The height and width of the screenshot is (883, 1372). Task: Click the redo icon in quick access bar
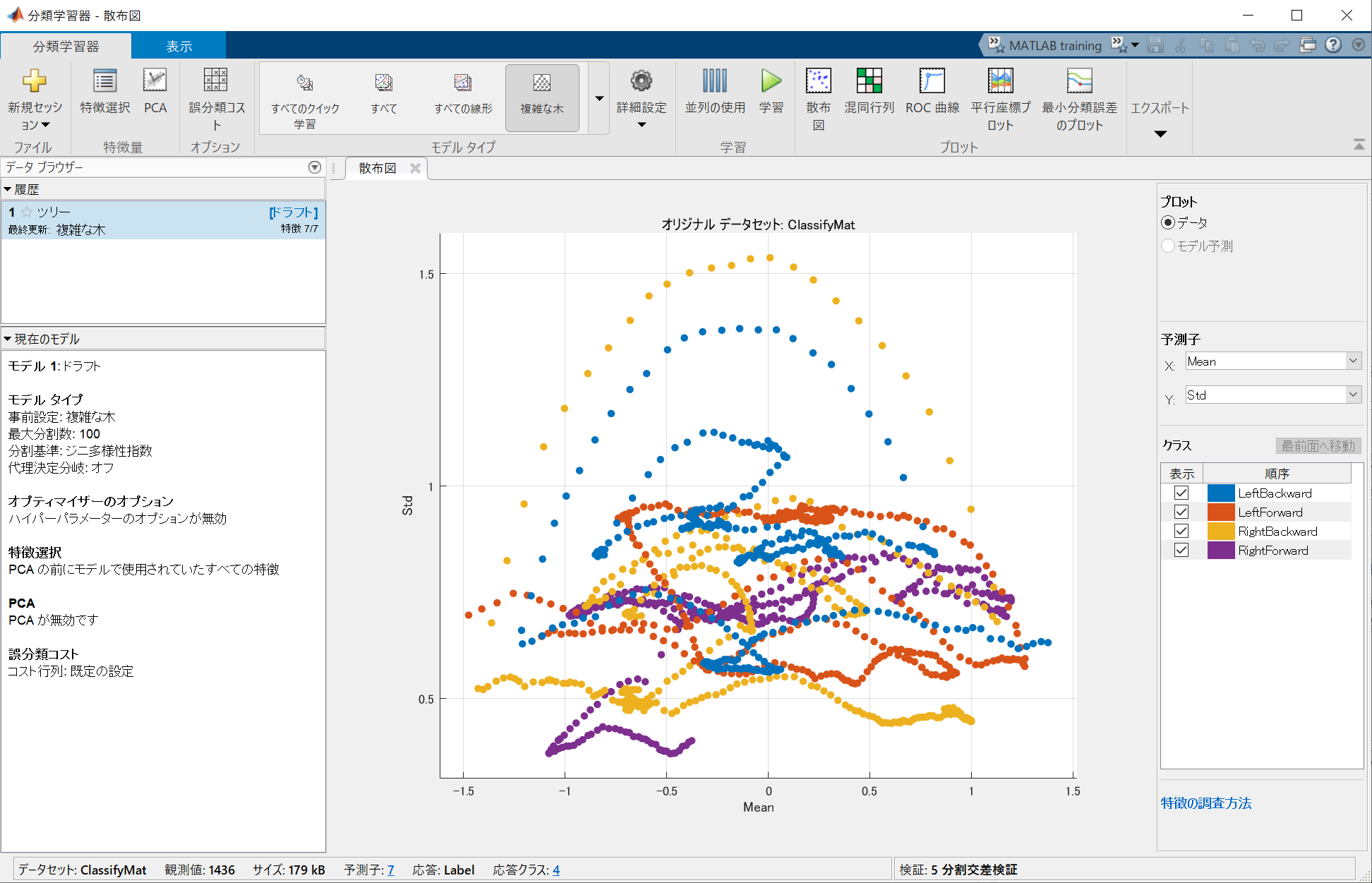1282,45
